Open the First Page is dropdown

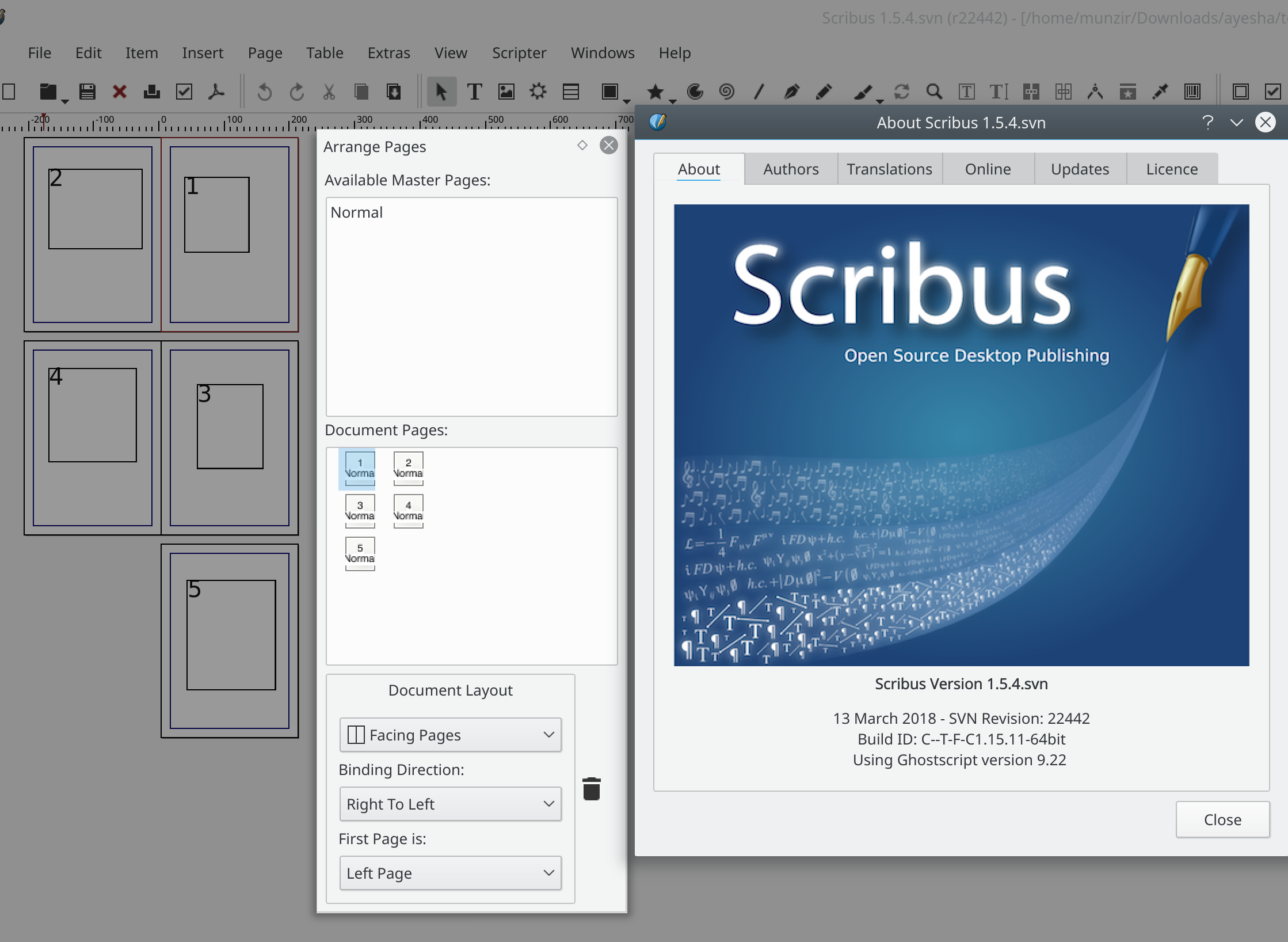point(450,873)
